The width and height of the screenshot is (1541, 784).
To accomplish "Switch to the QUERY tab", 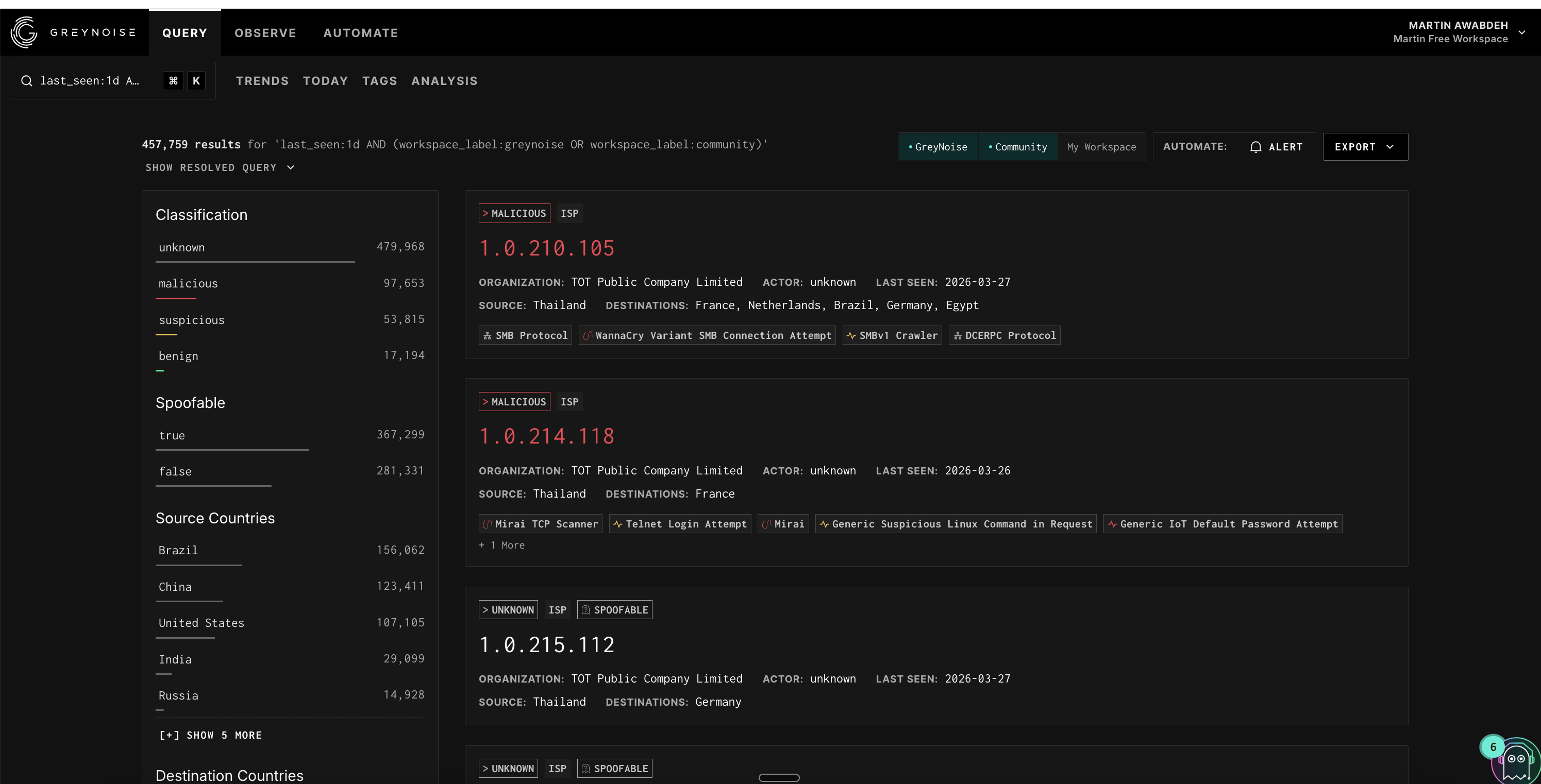I will pyautogui.click(x=185, y=33).
